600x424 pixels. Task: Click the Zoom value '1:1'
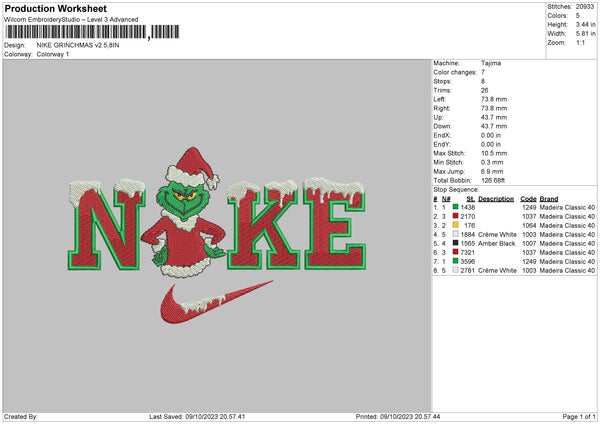580,42
